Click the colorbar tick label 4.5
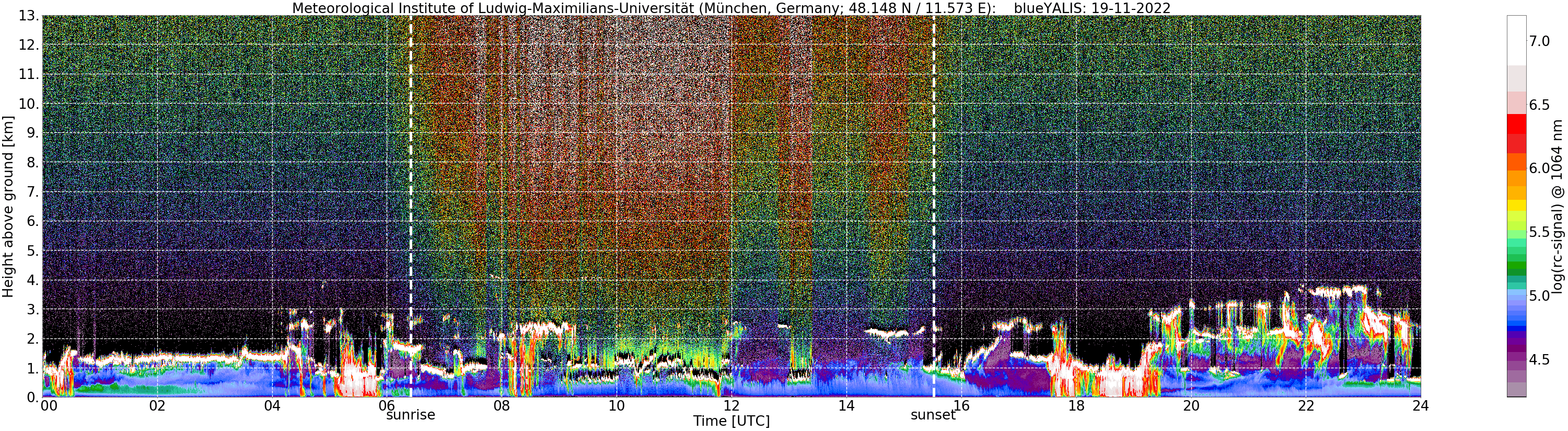The height and width of the screenshot is (431, 1568). point(1539,360)
